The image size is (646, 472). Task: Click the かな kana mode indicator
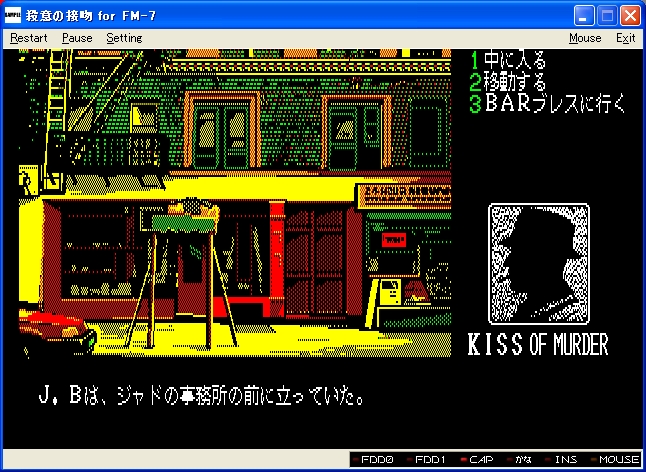(x=525, y=460)
